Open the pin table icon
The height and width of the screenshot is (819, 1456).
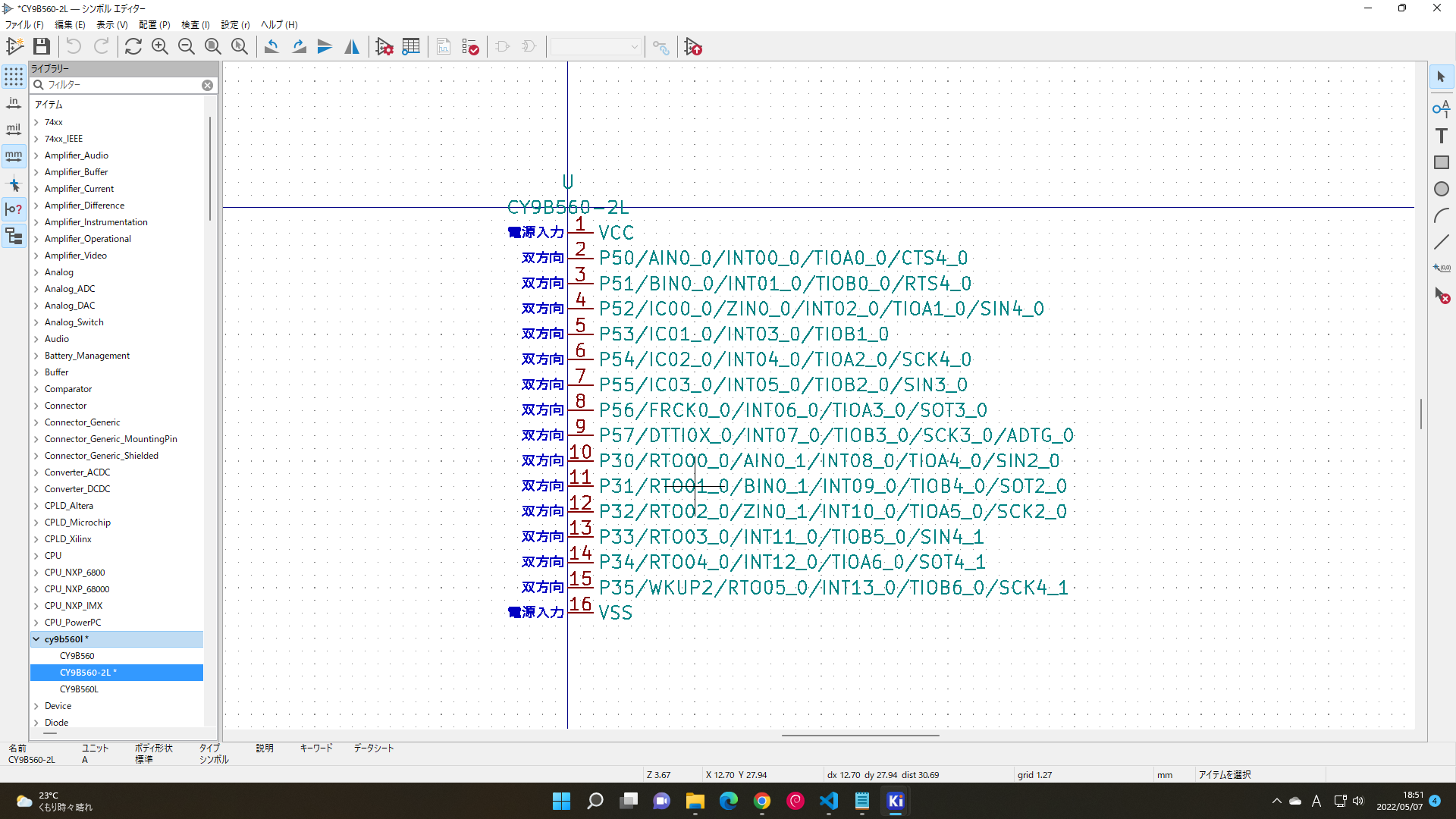[x=411, y=47]
